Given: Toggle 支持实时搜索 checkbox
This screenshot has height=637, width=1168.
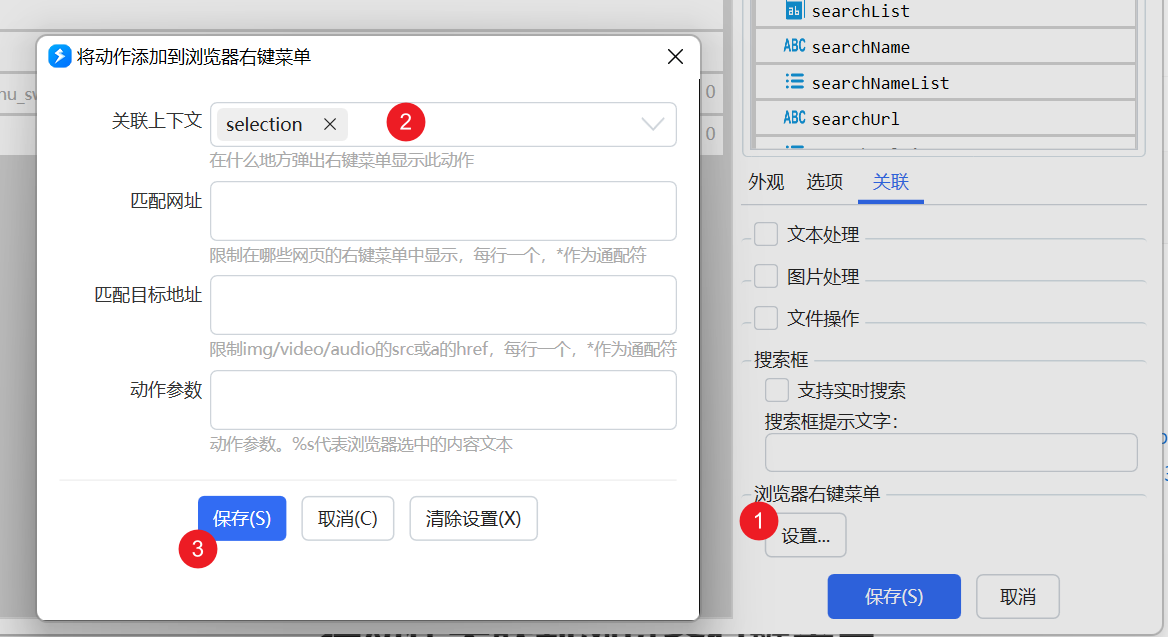Looking at the screenshot, I should 776,390.
